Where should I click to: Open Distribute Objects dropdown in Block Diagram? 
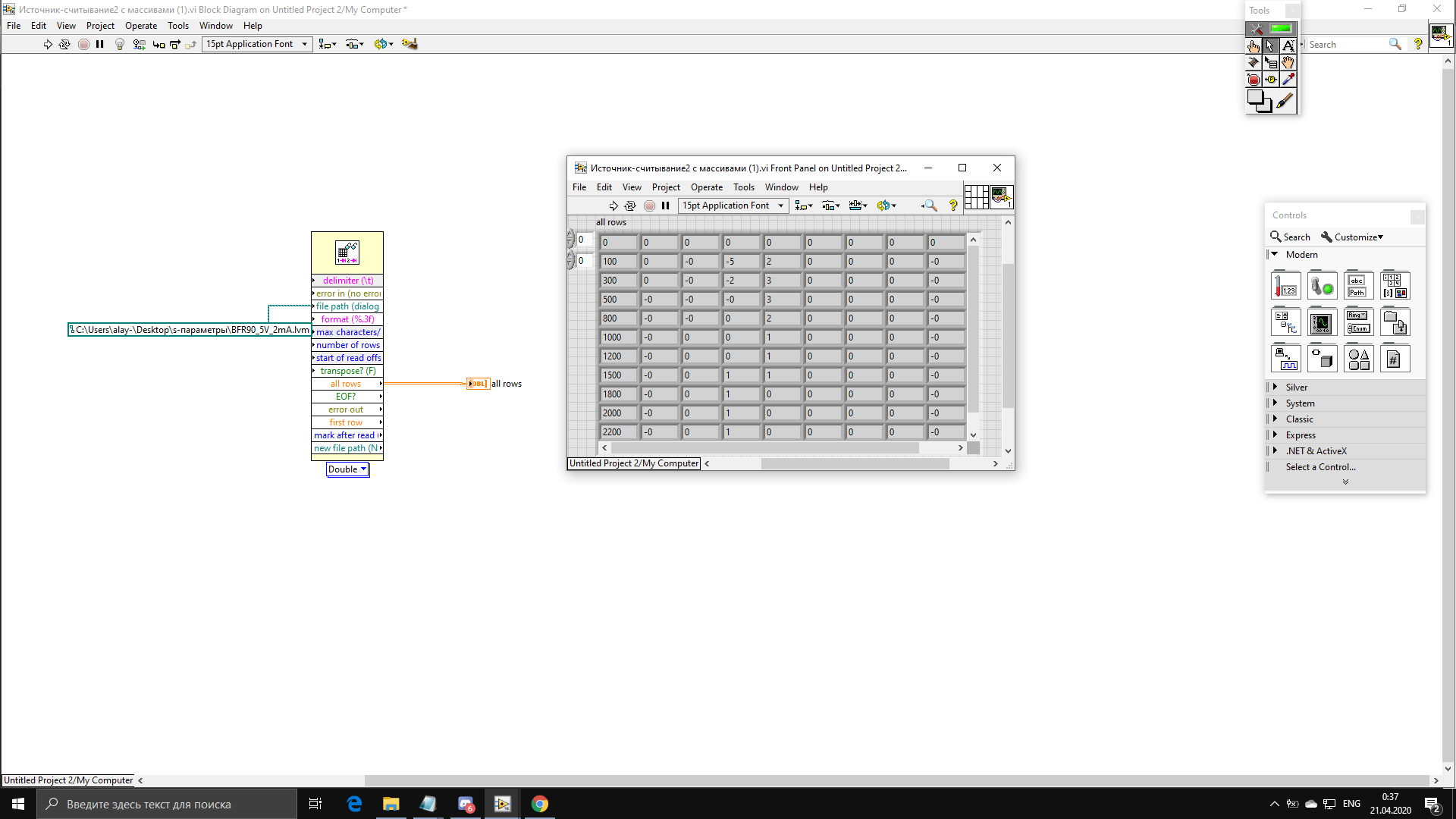355,44
